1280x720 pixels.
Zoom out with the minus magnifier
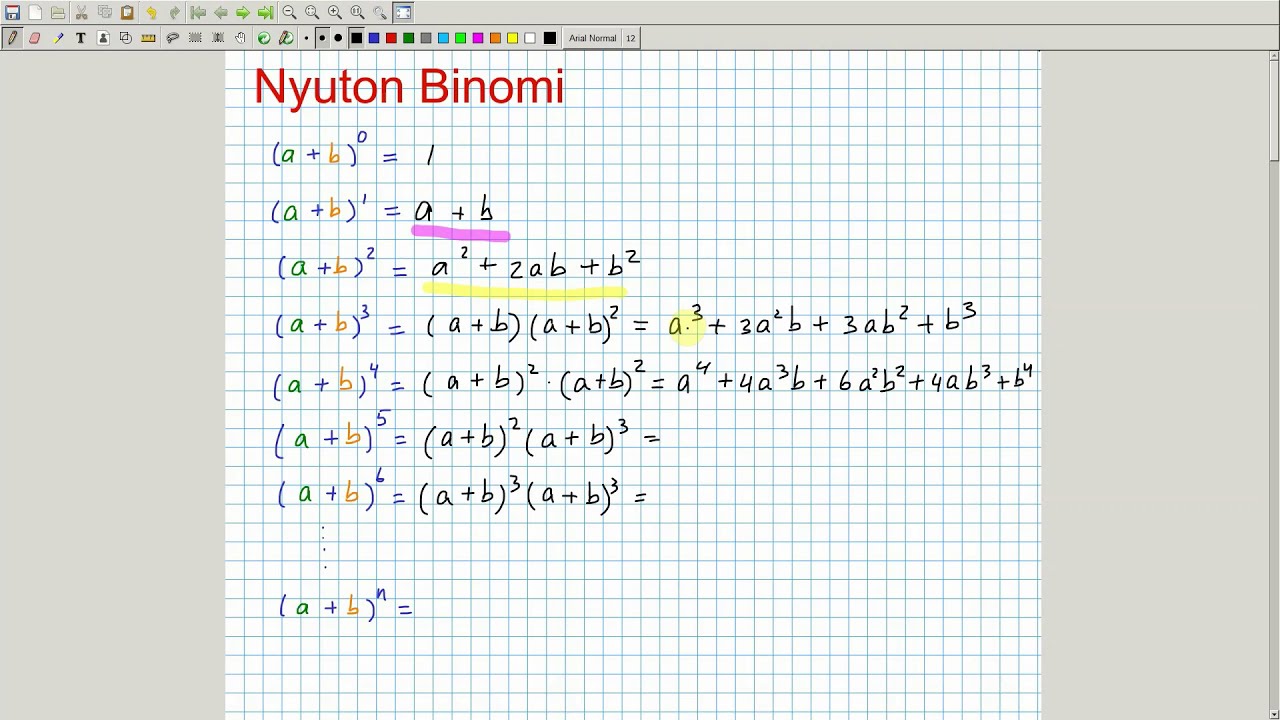point(289,13)
